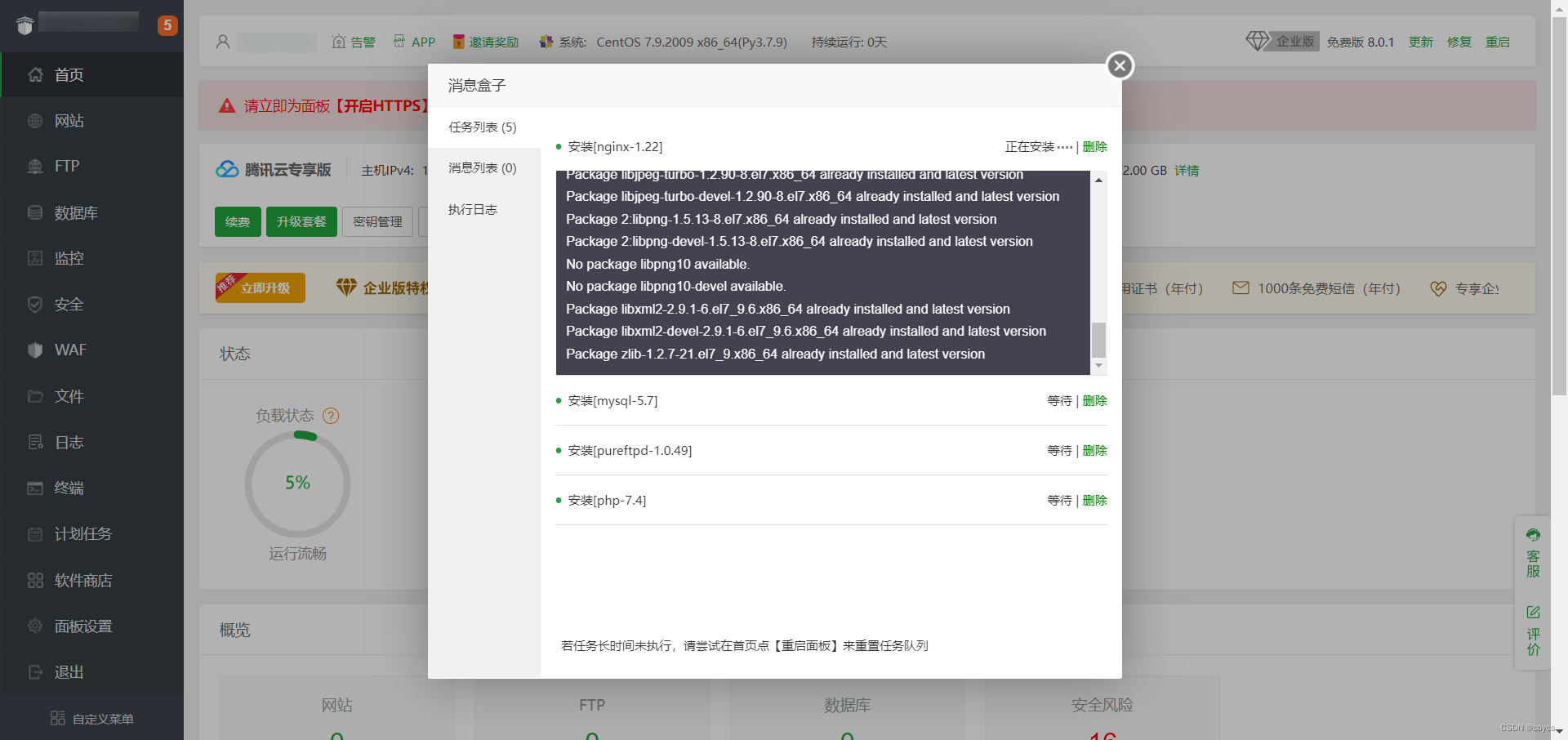This screenshot has width=1568, height=740.
Task: Open the 首页 home sidebar item
Action: (91, 74)
